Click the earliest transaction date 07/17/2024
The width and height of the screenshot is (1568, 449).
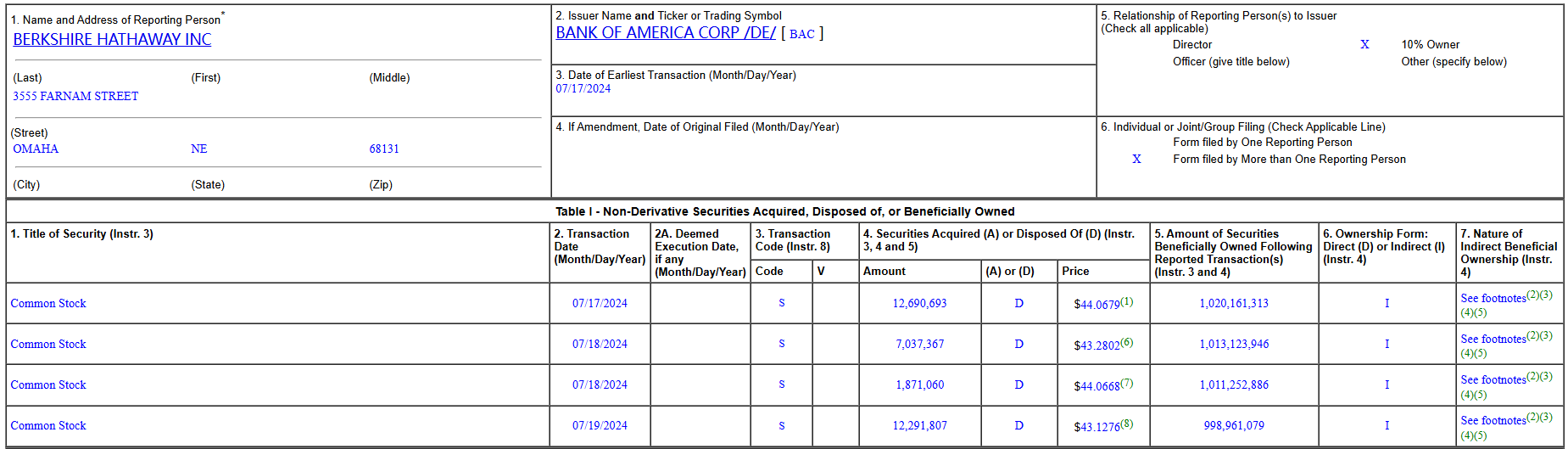click(x=583, y=88)
